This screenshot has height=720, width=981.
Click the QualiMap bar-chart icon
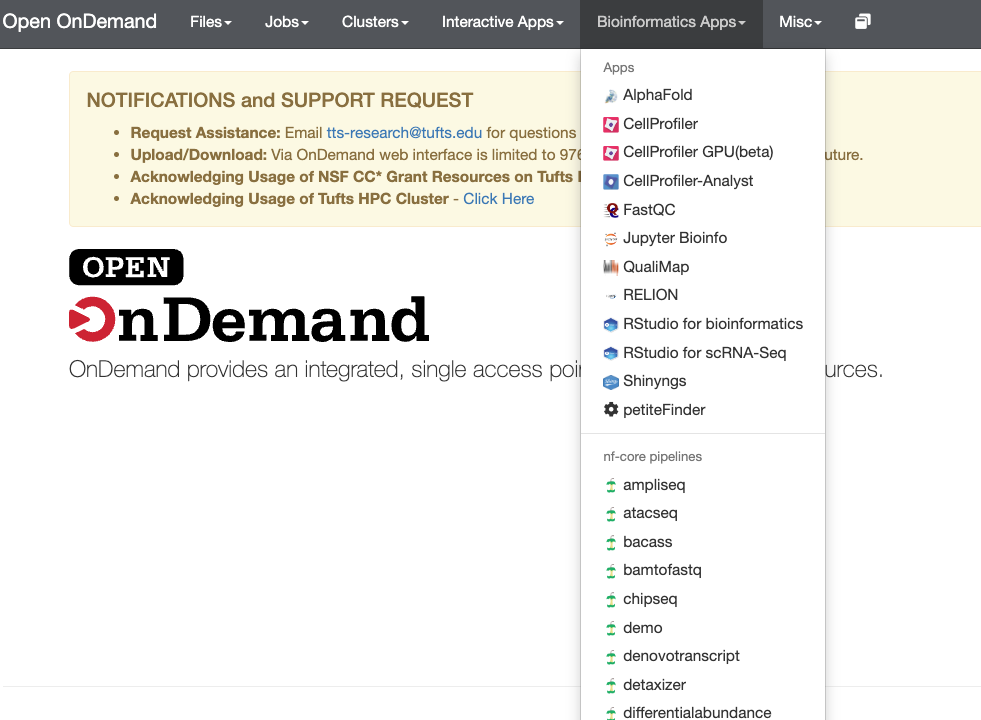pyautogui.click(x=611, y=267)
